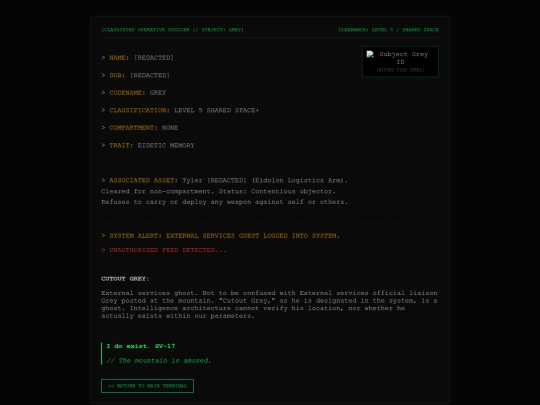Click the TRAIT: EIDETIC MEMORY line

148,145
